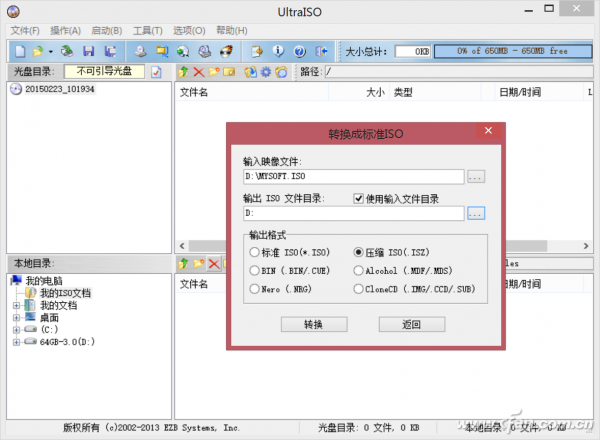
Task: Click the boot options icon beside 不可引导光盘
Action: [156, 72]
